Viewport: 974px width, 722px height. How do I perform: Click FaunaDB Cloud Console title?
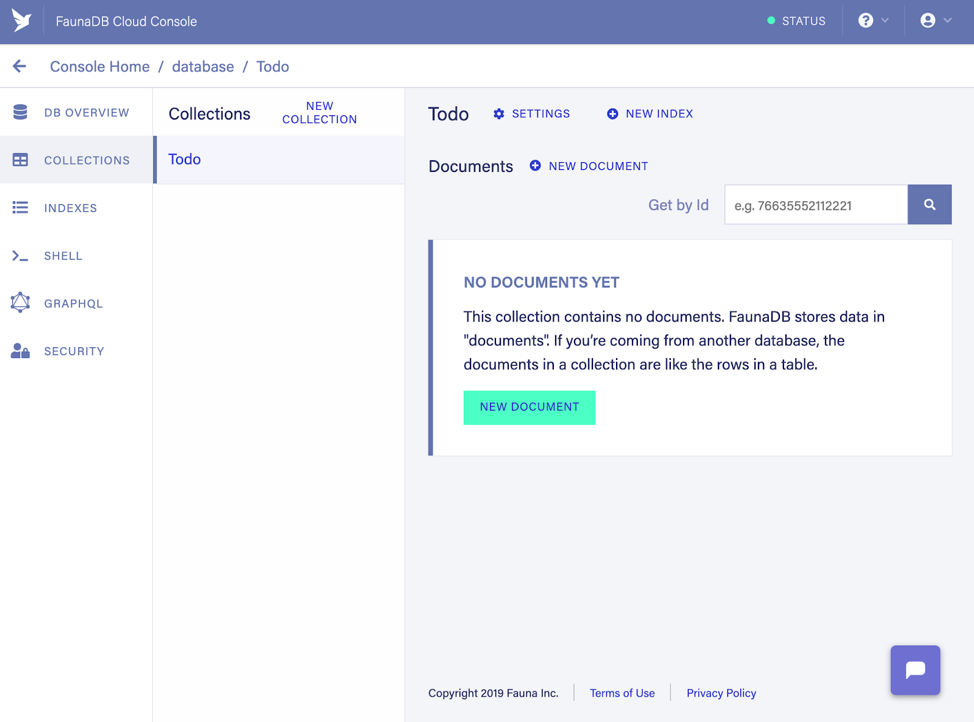(126, 21)
